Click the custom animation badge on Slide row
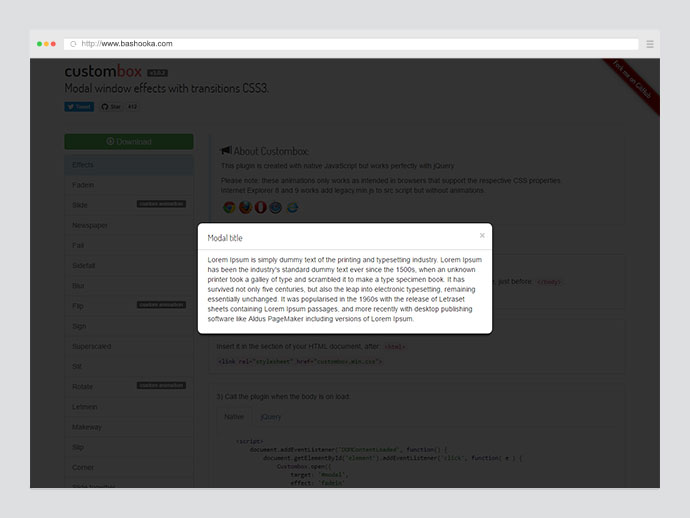The image size is (690, 518). click(161, 204)
